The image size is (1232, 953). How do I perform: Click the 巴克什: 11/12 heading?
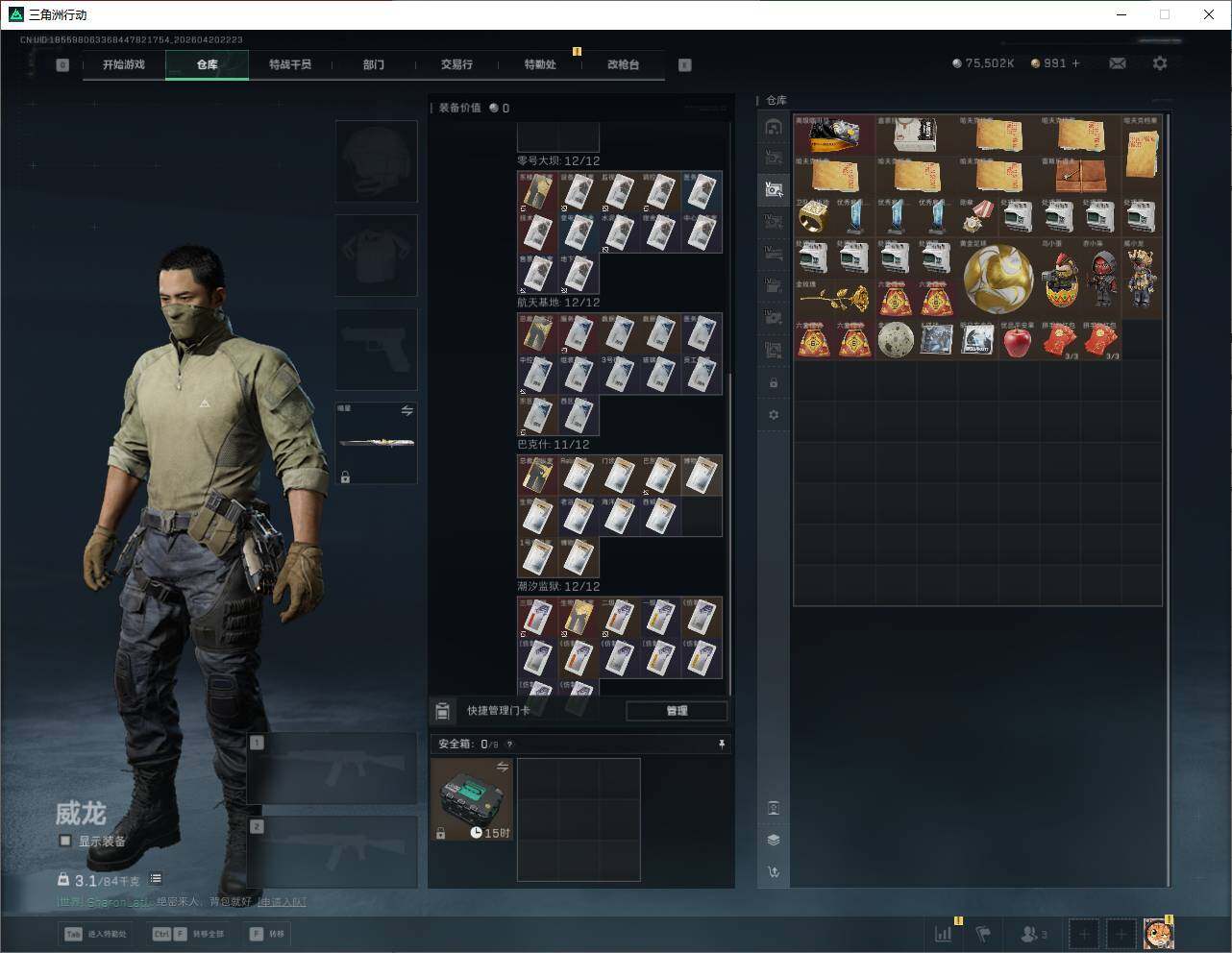[553, 445]
